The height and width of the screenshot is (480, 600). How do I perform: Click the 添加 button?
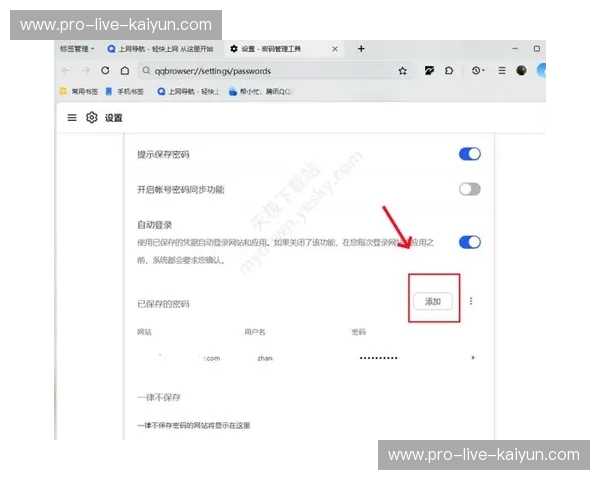(x=433, y=301)
